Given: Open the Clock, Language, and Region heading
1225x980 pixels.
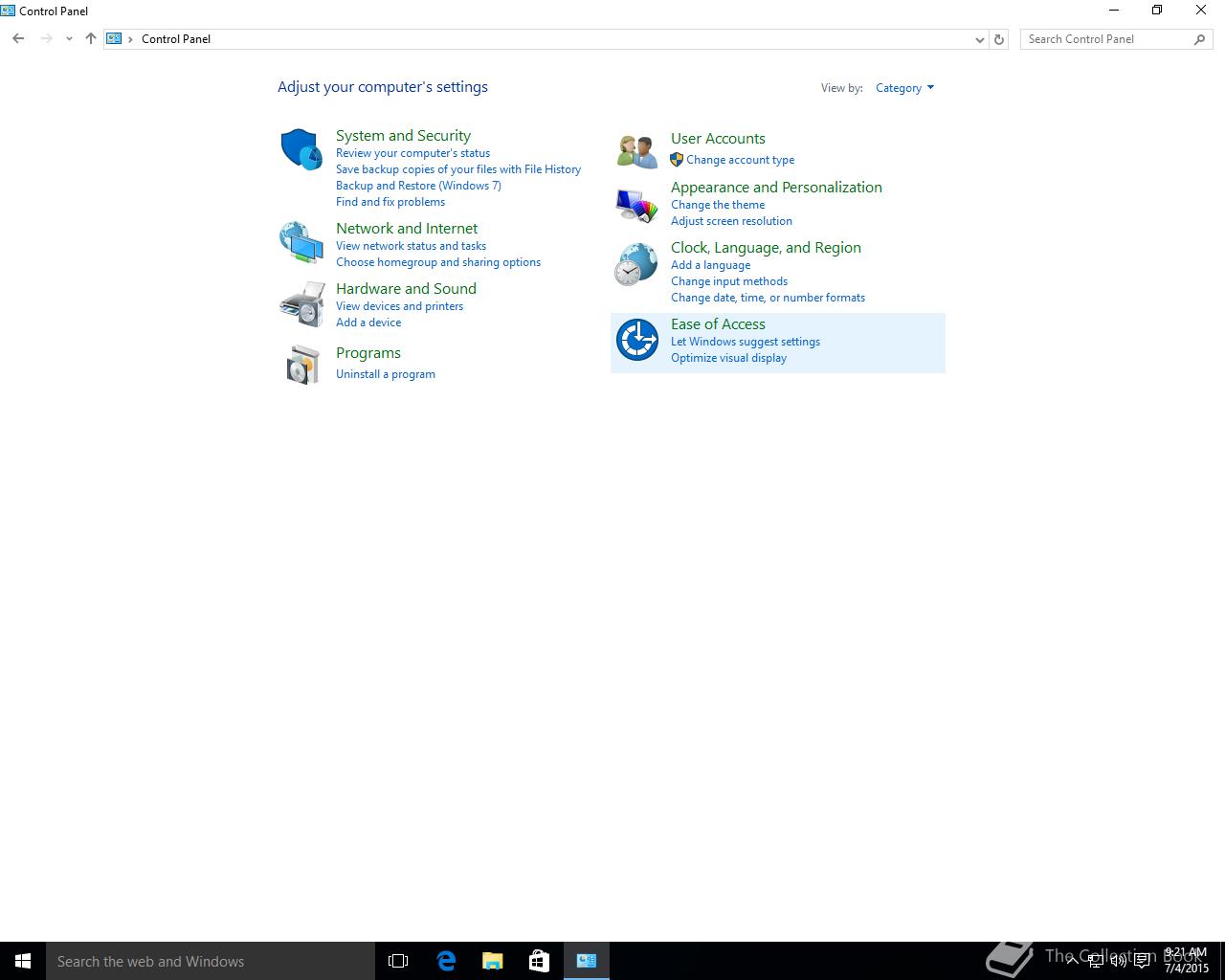Looking at the screenshot, I should [766, 248].
